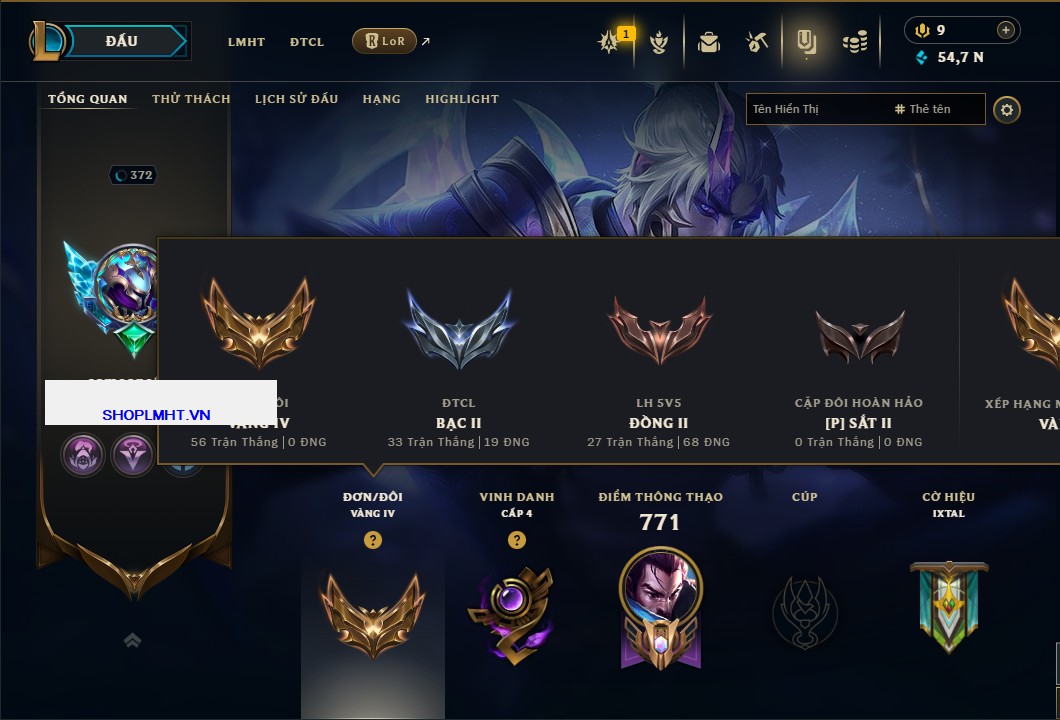This screenshot has height=720, width=1060.
Task: Click the CỜ HIỆU Ixtal banner
Action: click(949, 606)
